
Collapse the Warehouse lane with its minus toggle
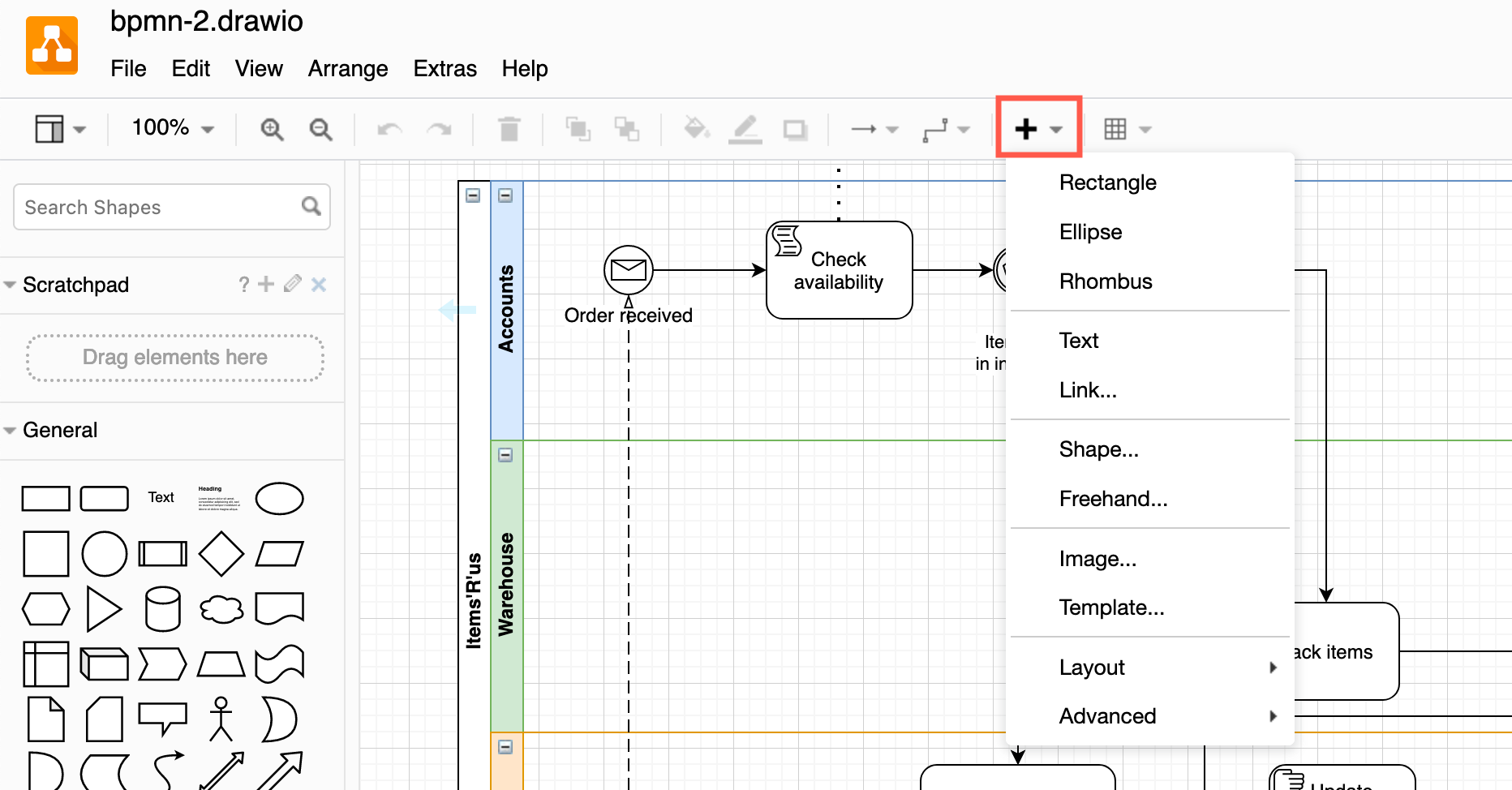coord(505,455)
